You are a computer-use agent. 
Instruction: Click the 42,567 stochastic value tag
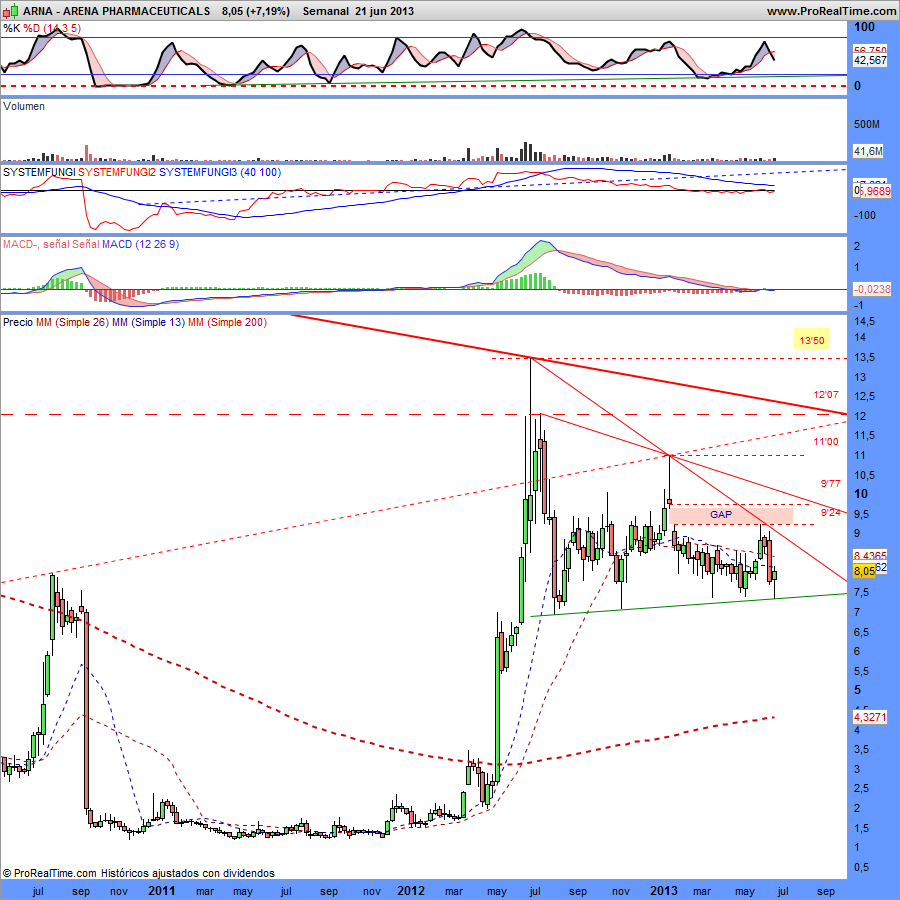870,60
